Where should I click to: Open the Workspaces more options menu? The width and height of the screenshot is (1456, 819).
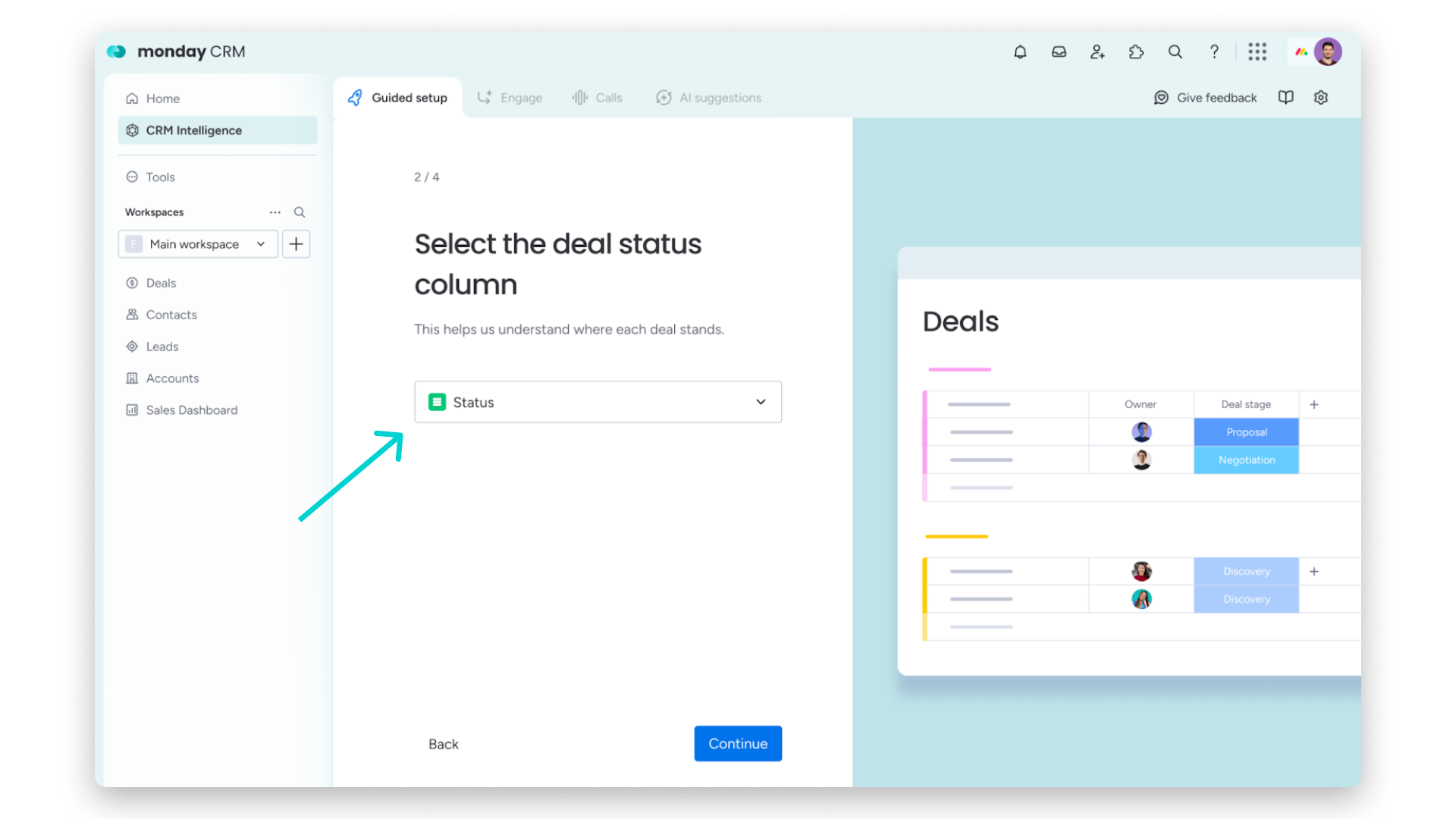pos(275,212)
